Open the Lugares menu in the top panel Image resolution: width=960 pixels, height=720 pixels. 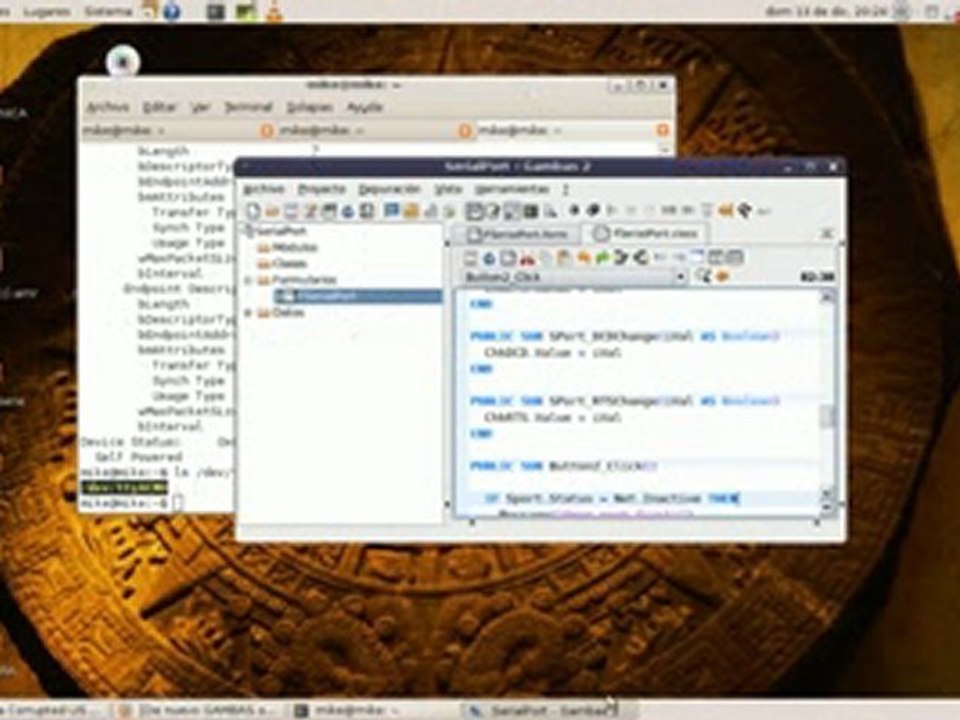(45, 11)
